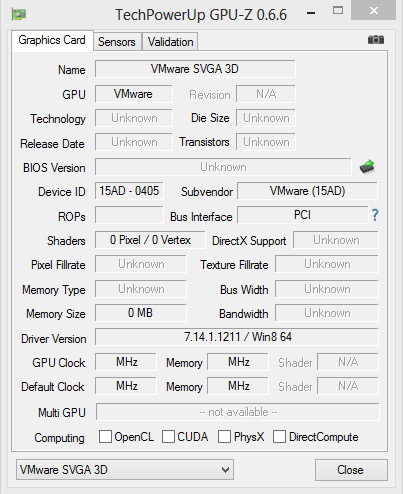Click the Texture Fillrate label

point(234,265)
